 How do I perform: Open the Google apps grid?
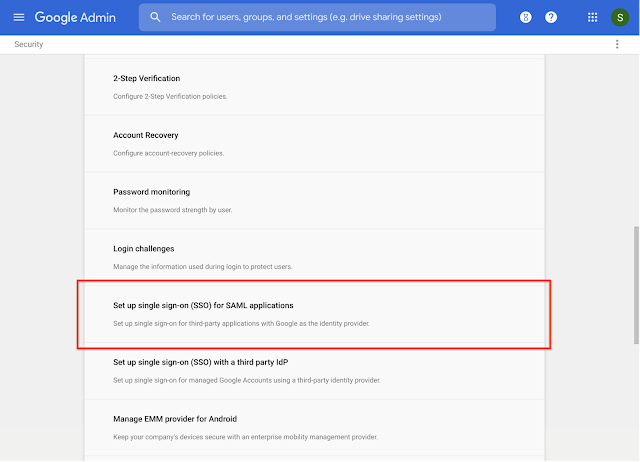[592, 17]
